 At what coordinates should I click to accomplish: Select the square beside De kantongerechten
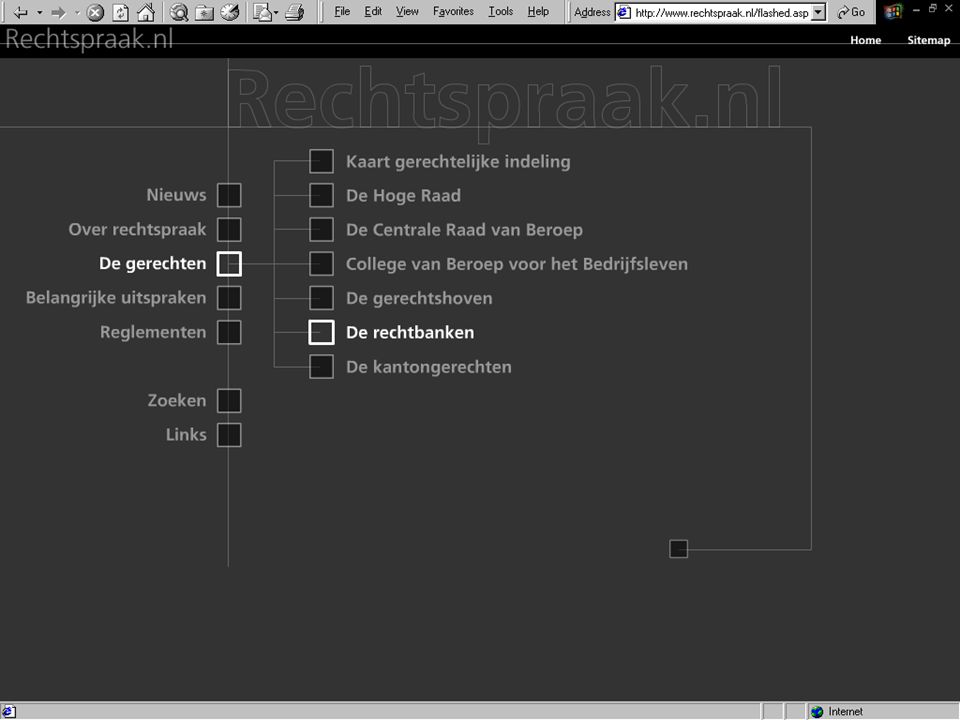point(321,367)
